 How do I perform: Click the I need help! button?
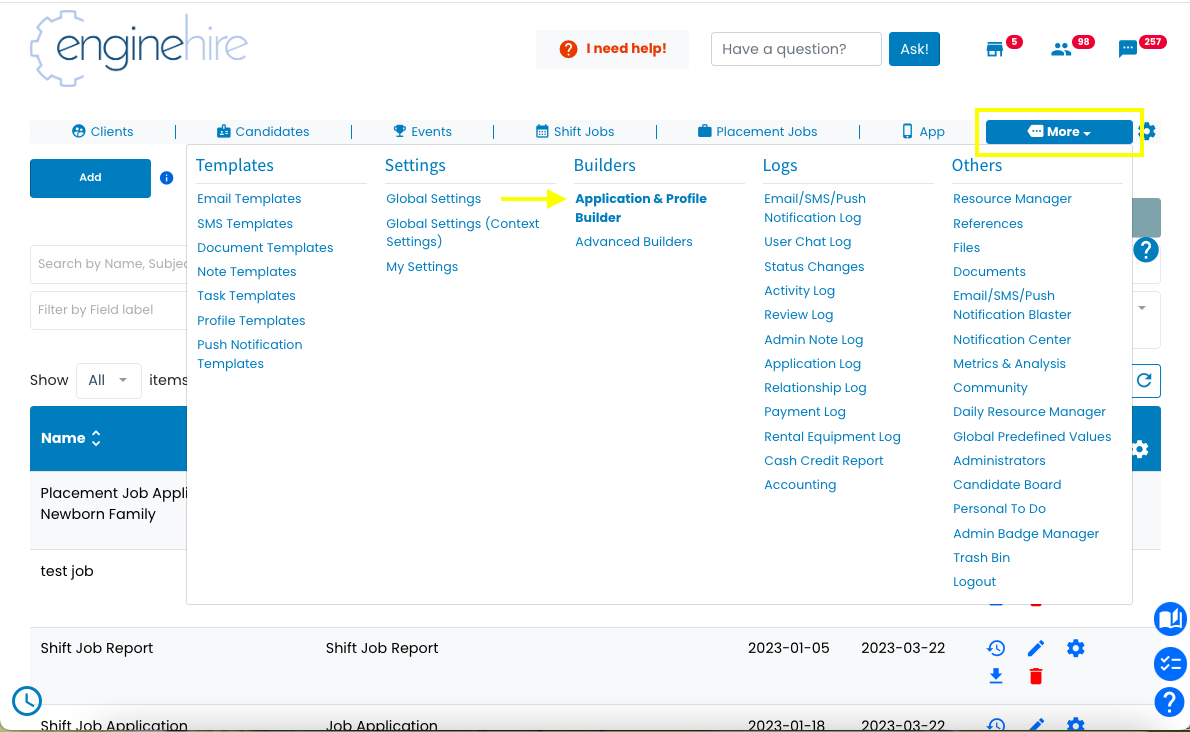point(612,49)
